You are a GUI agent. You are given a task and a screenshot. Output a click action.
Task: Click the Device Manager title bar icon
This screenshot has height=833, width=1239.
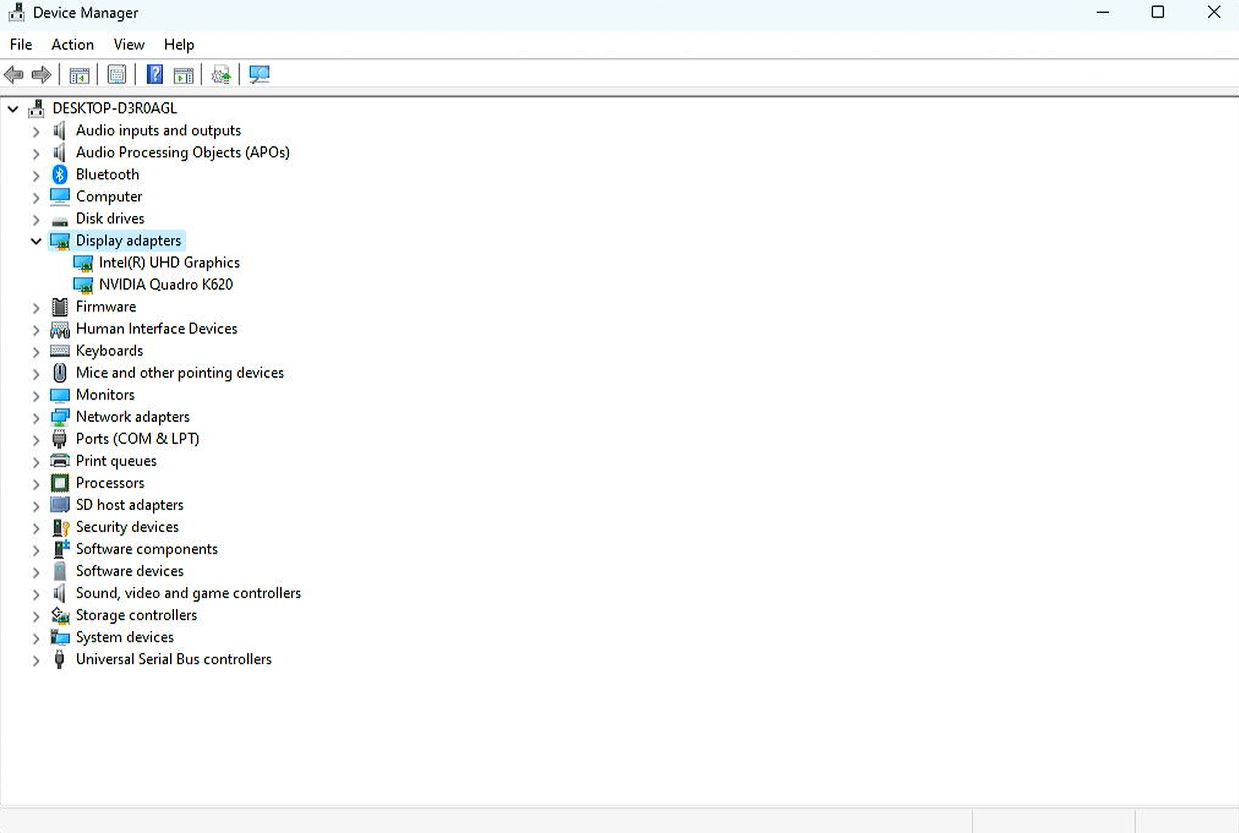click(x=16, y=13)
